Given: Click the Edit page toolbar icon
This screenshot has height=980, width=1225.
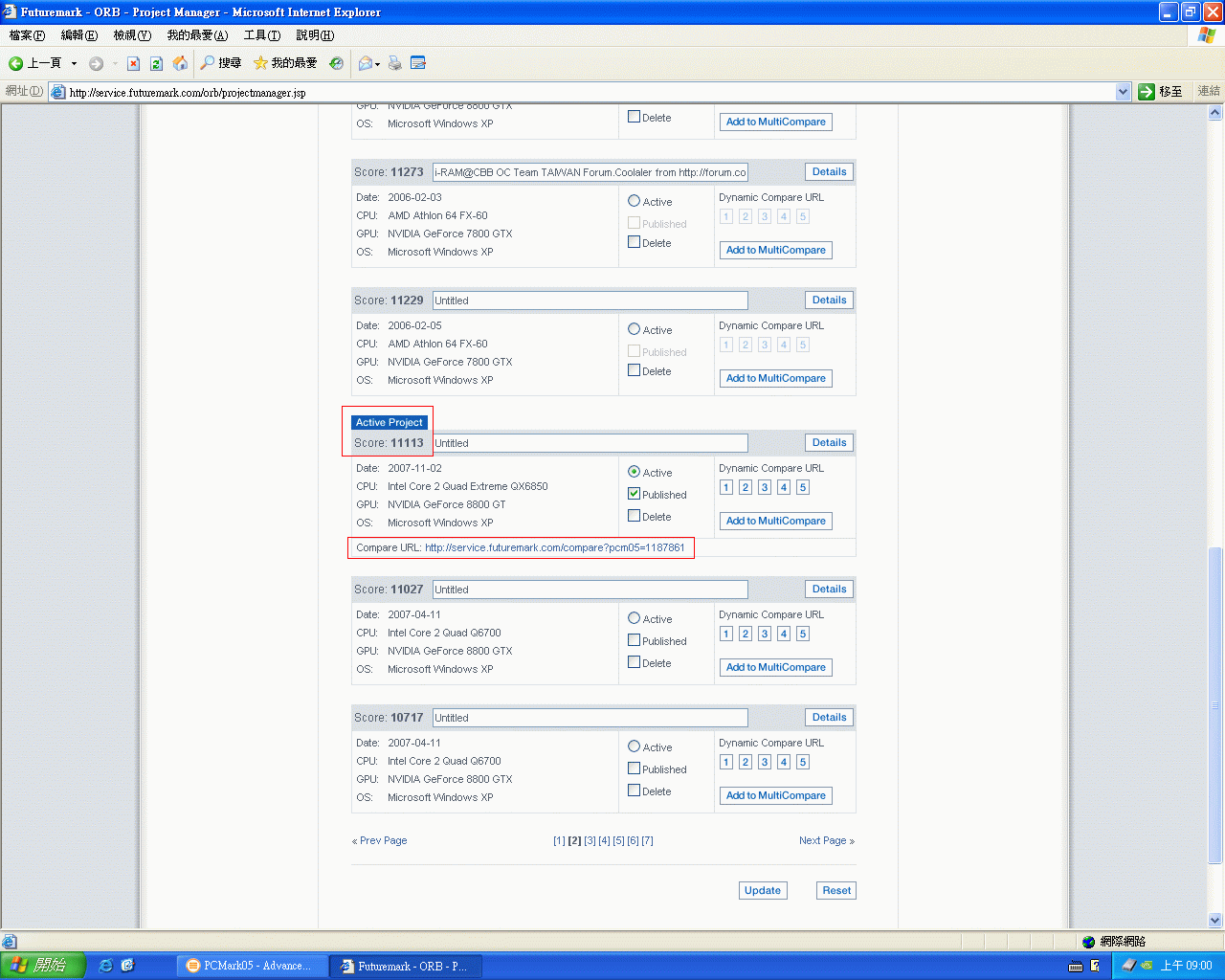Looking at the screenshot, I should click(418, 63).
